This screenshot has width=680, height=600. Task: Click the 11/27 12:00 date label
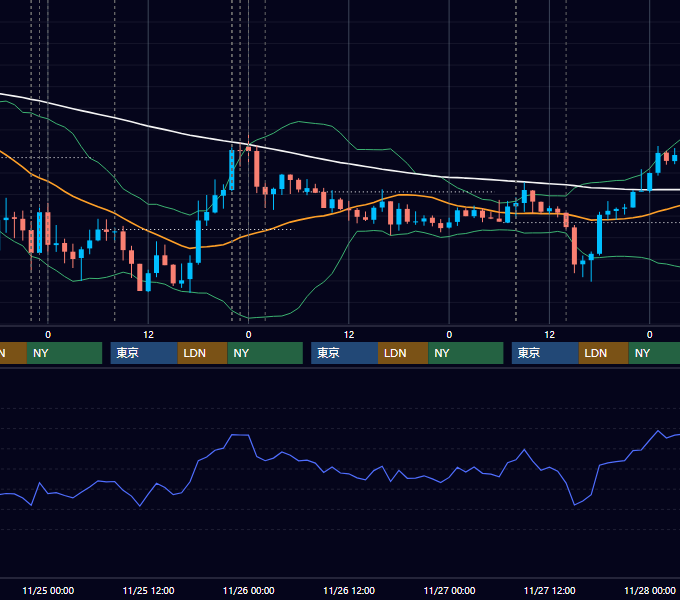click(549, 590)
